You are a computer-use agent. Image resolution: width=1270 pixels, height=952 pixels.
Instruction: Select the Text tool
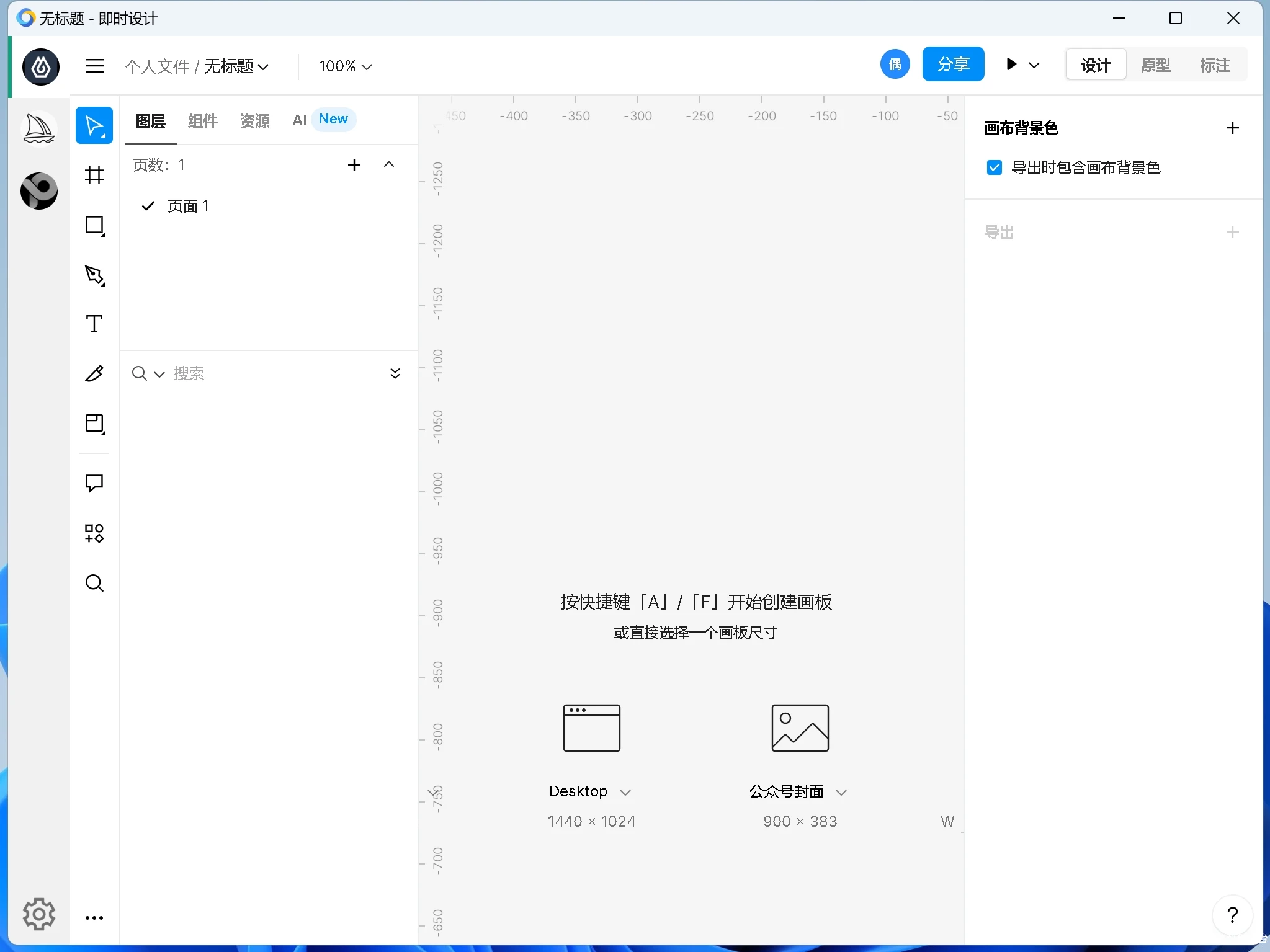pyautogui.click(x=94, y=324)
